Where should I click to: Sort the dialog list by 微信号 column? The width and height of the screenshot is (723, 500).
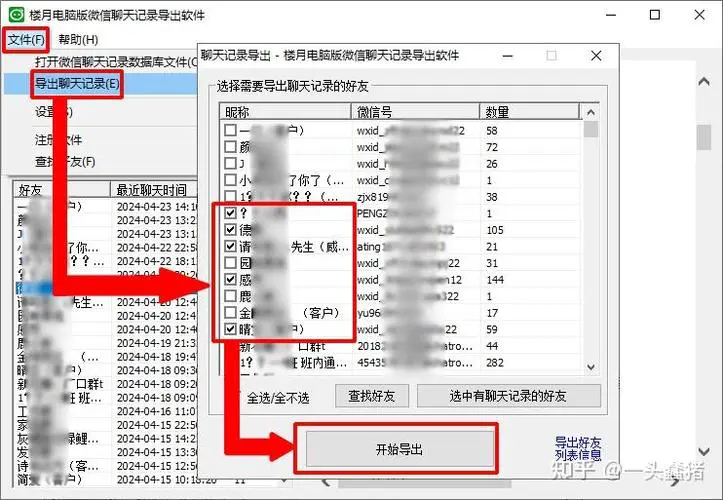[x=416, y=112]
